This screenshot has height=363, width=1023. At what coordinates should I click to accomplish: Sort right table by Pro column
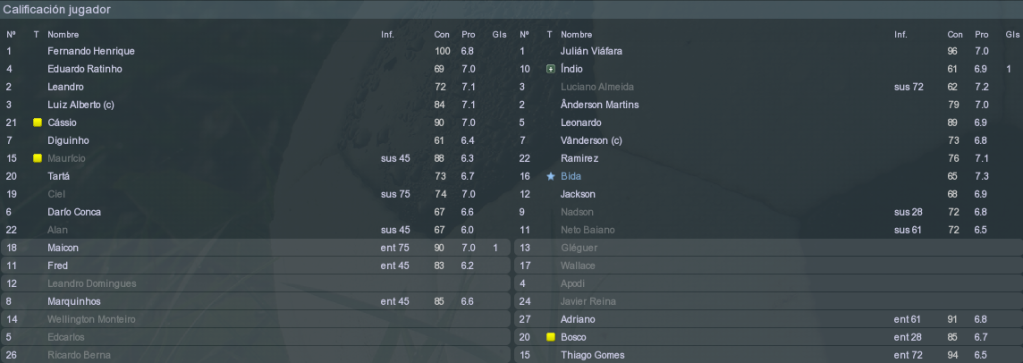click(982, 35)
